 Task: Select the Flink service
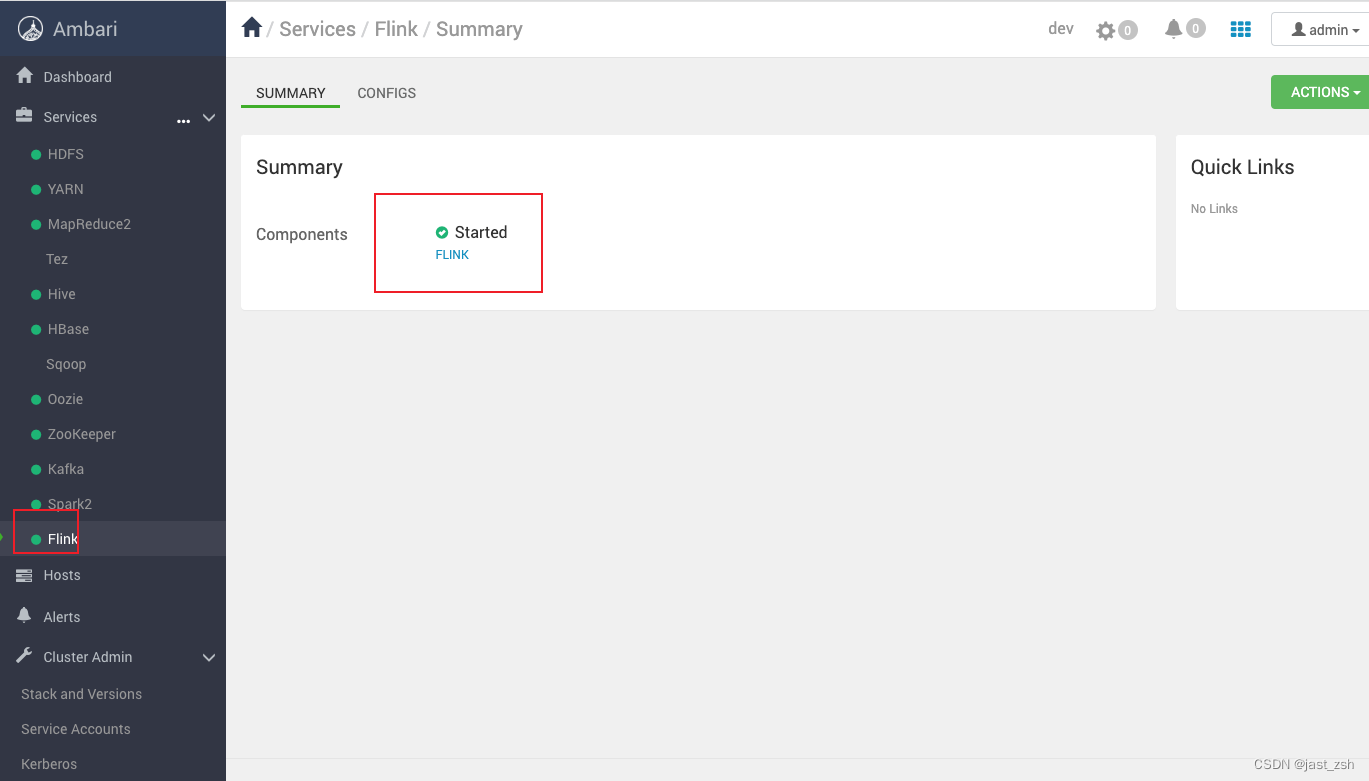[x=63, y=539]
